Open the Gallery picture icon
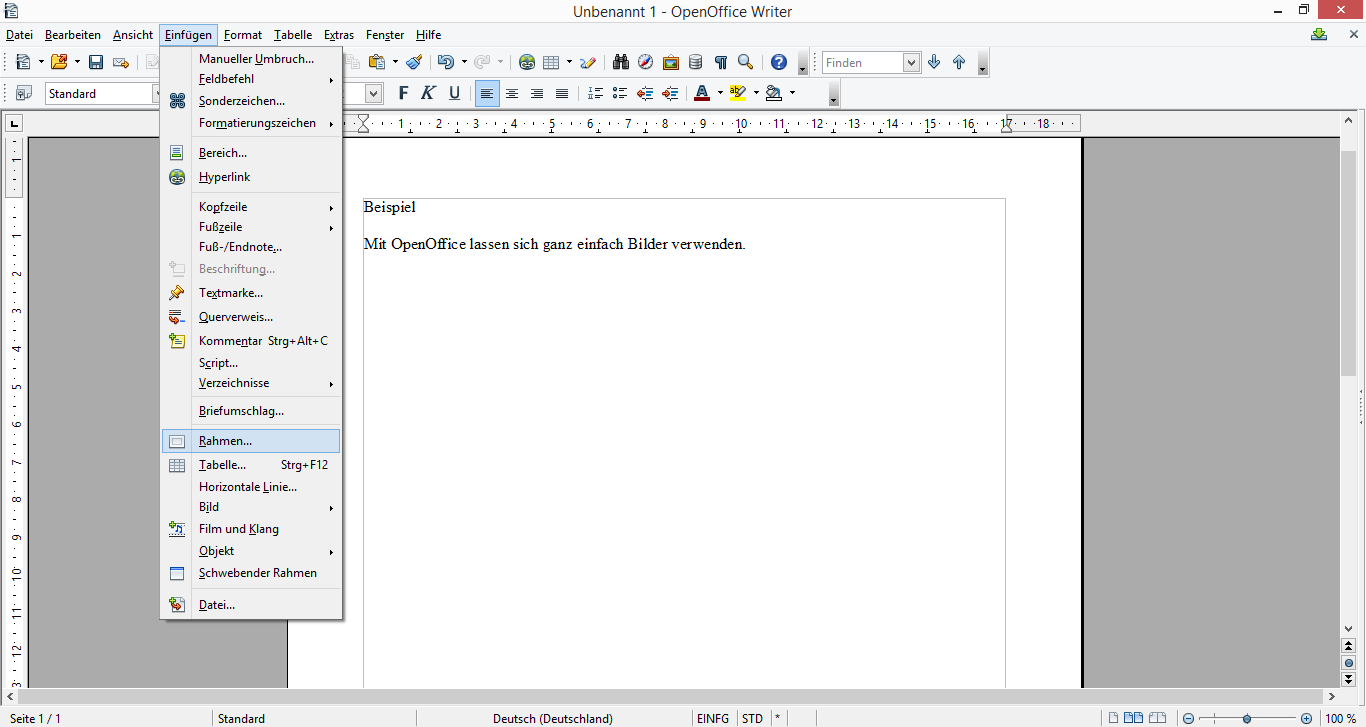Screen dimensions: 1366x727 [671, 62]
